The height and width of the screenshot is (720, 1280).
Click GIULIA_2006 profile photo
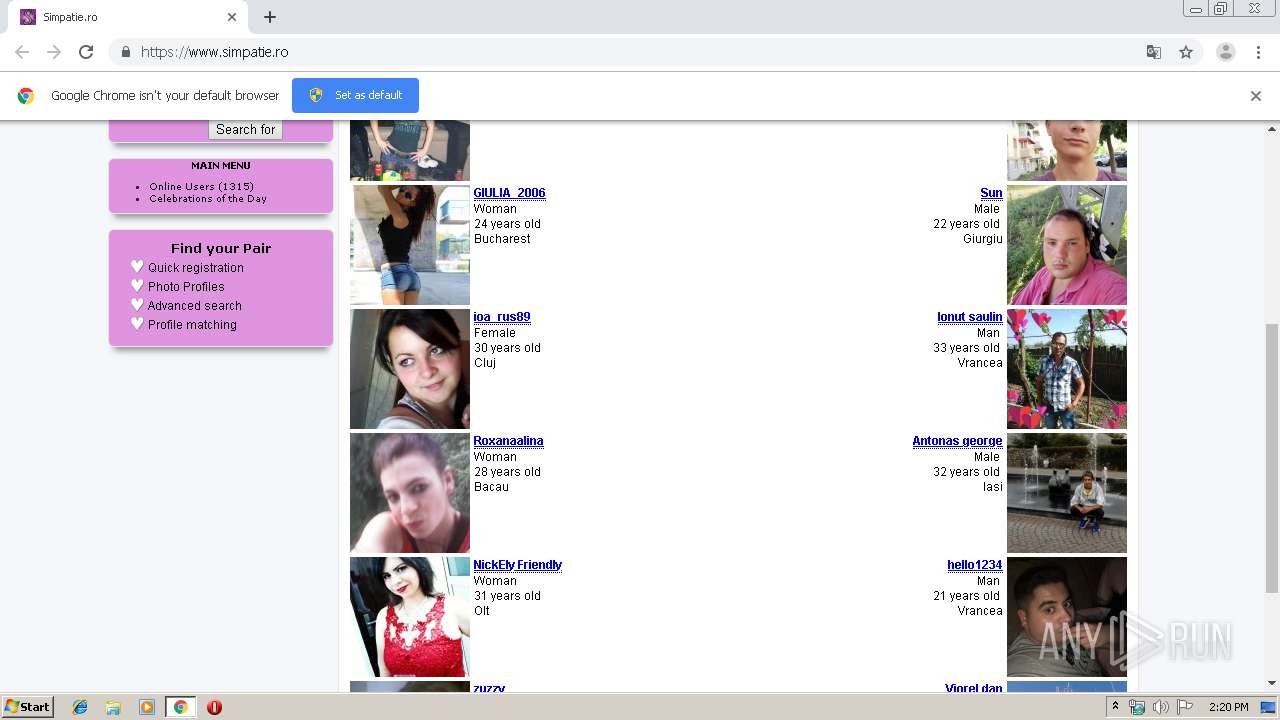(x=410, y=245)
